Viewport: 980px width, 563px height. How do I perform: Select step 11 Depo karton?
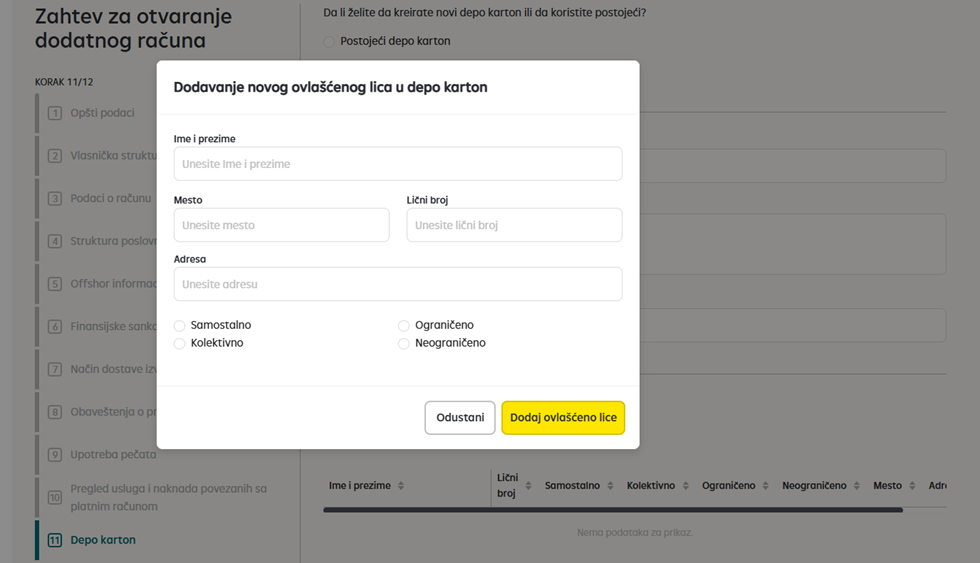(x=102, y=540)
